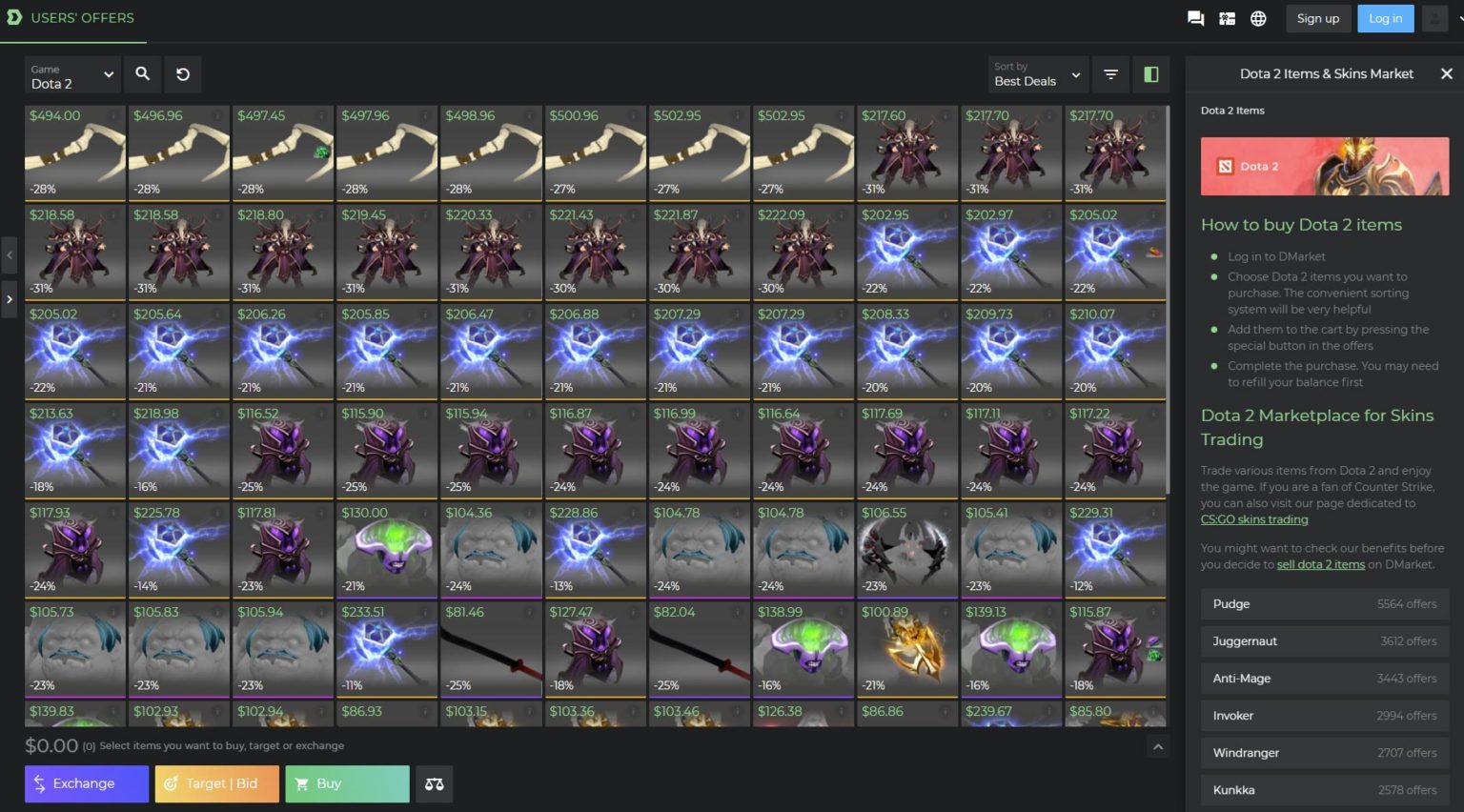
Task: Select the $202.95 item card
Action: click(906, 252)
